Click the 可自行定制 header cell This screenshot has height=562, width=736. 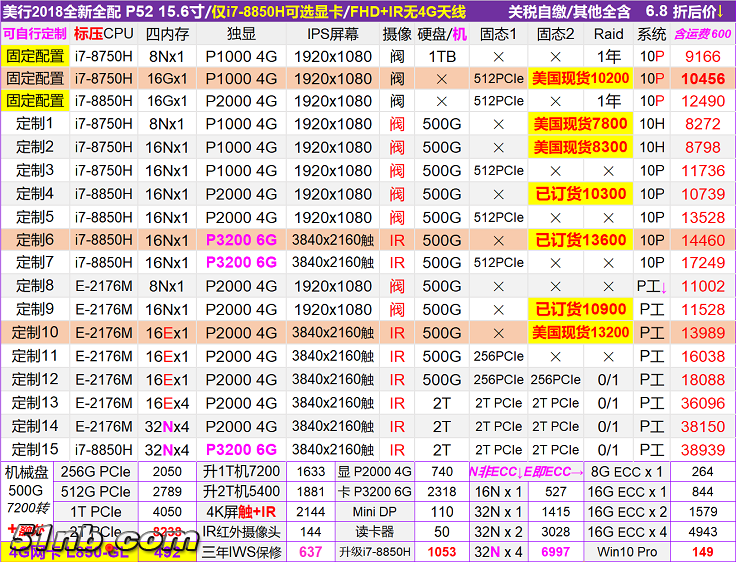(x=35, y=33)
